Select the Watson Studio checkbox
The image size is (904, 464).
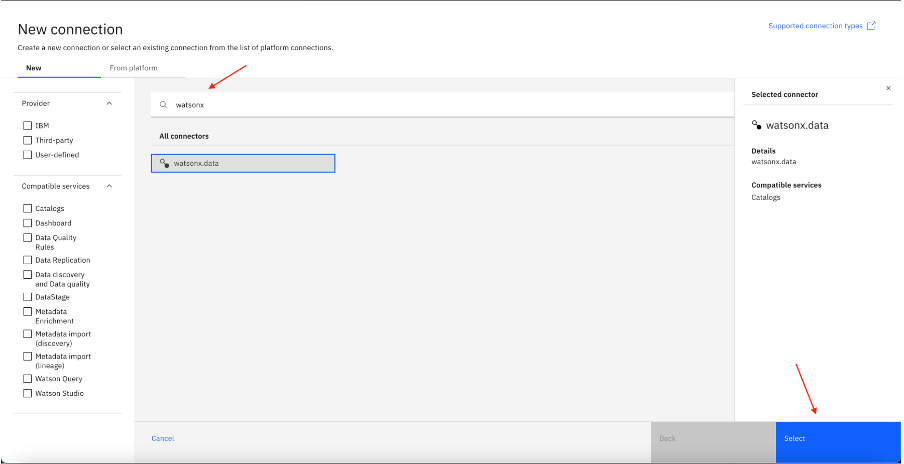point(27,393)
